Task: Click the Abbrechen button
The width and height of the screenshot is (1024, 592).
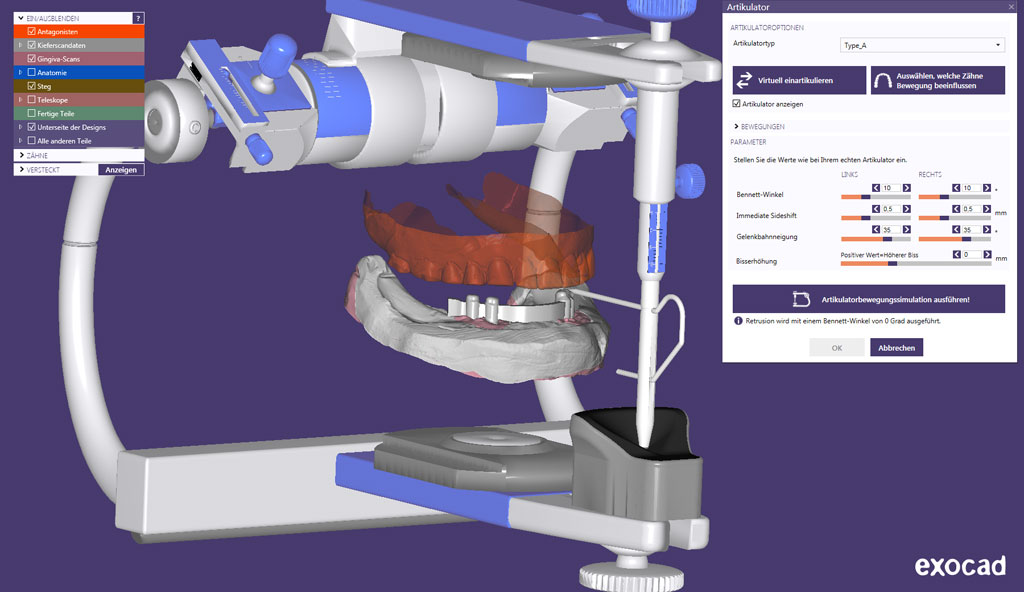Action: tap(896, 348)
